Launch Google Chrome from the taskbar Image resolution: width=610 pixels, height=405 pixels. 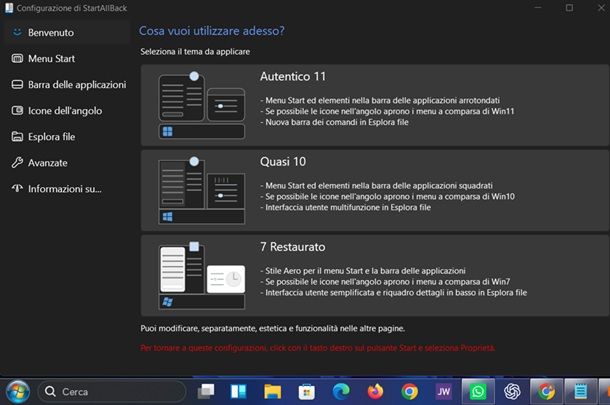[410, 391]
